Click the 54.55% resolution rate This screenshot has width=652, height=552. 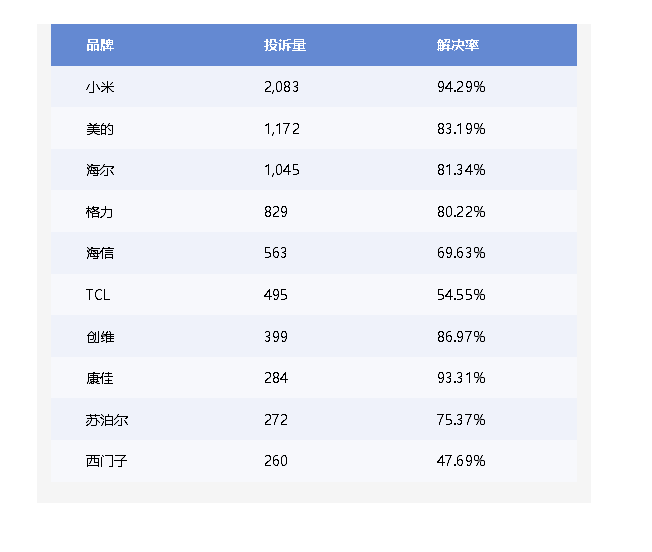point(461,295)
